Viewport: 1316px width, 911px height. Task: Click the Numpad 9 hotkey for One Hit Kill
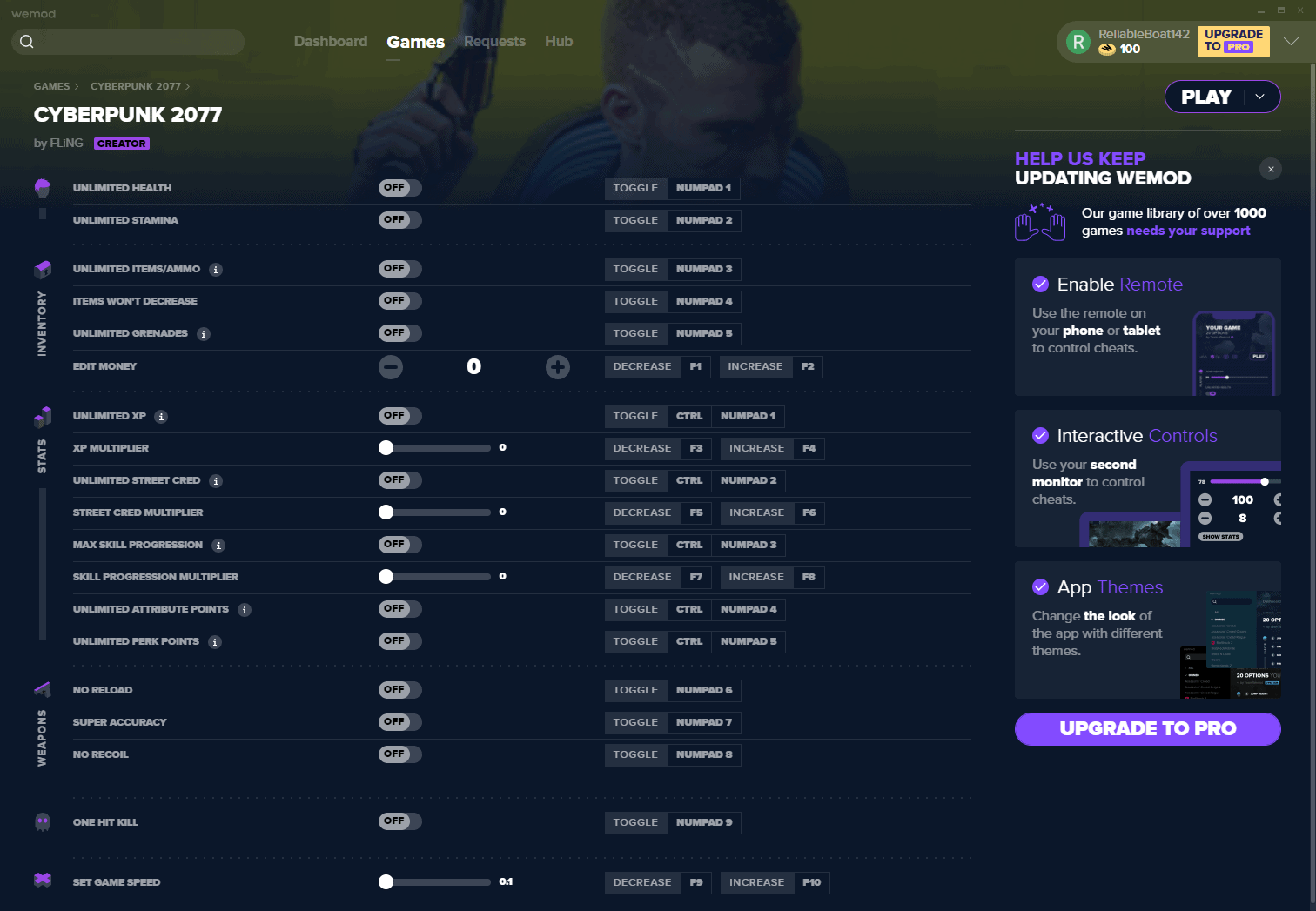coord(704,822)
